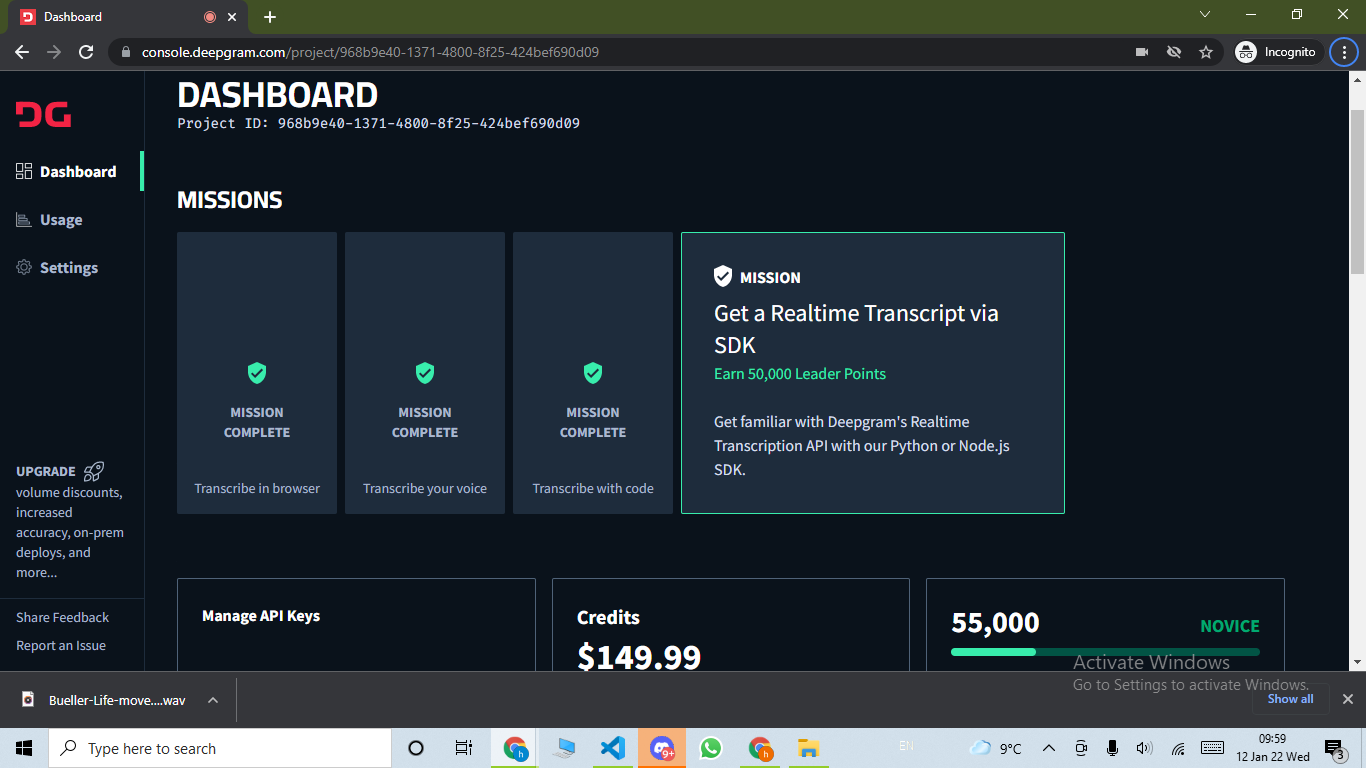Click the Usage chart icon in sidebar
Screen dimensions: 1366x768
pos(25,219)
